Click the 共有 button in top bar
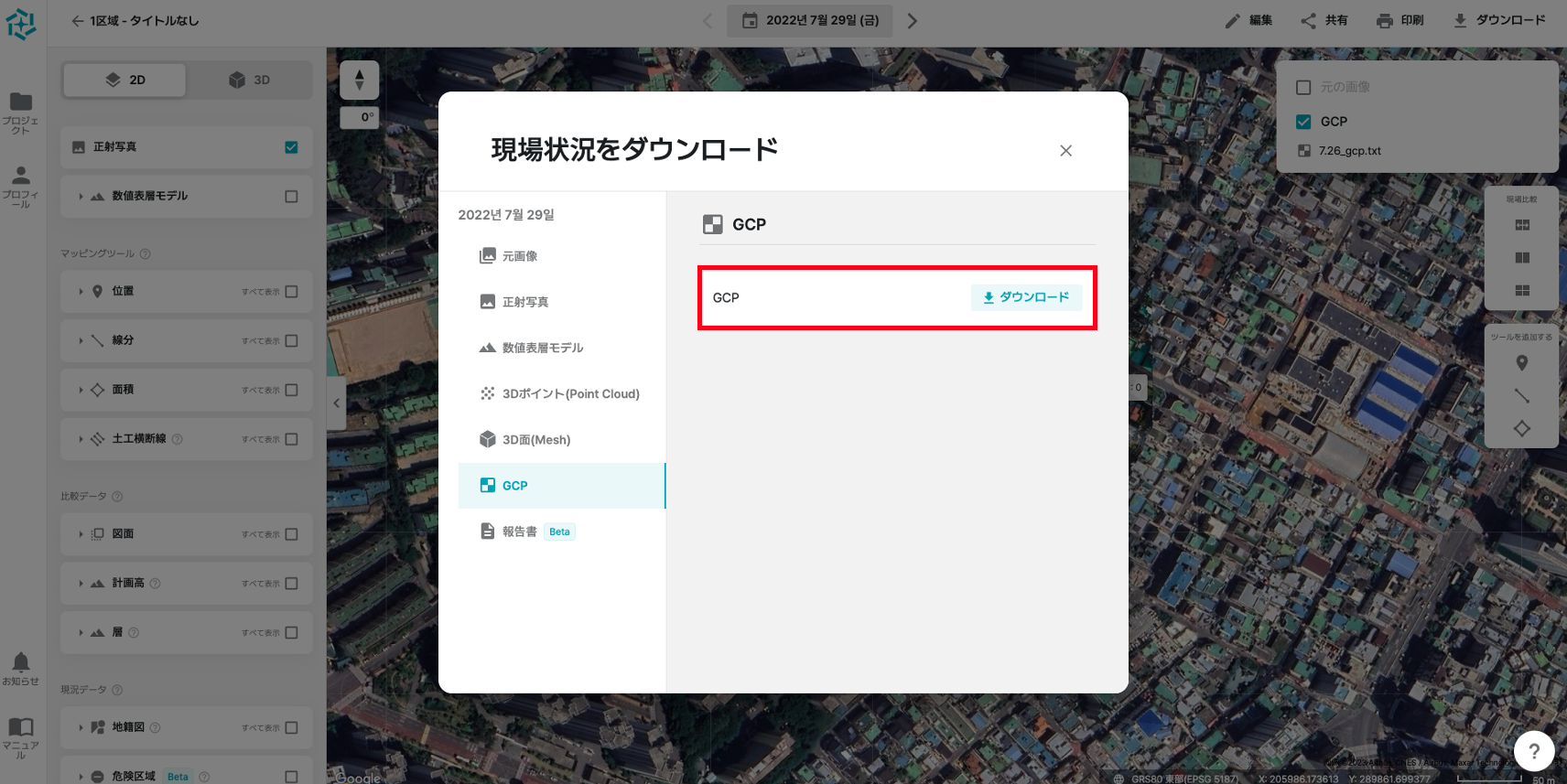The image size is (1567, 784). (1324, 21)
